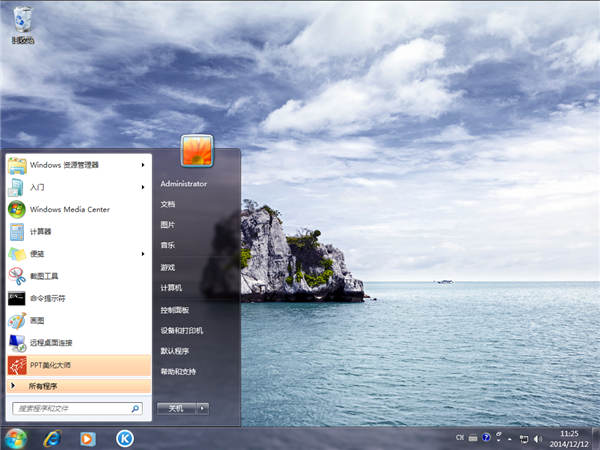This screenshot has height=450, width=600.
Task: Open shutdown options arrow next to 关机
Action: click(203, 409)
